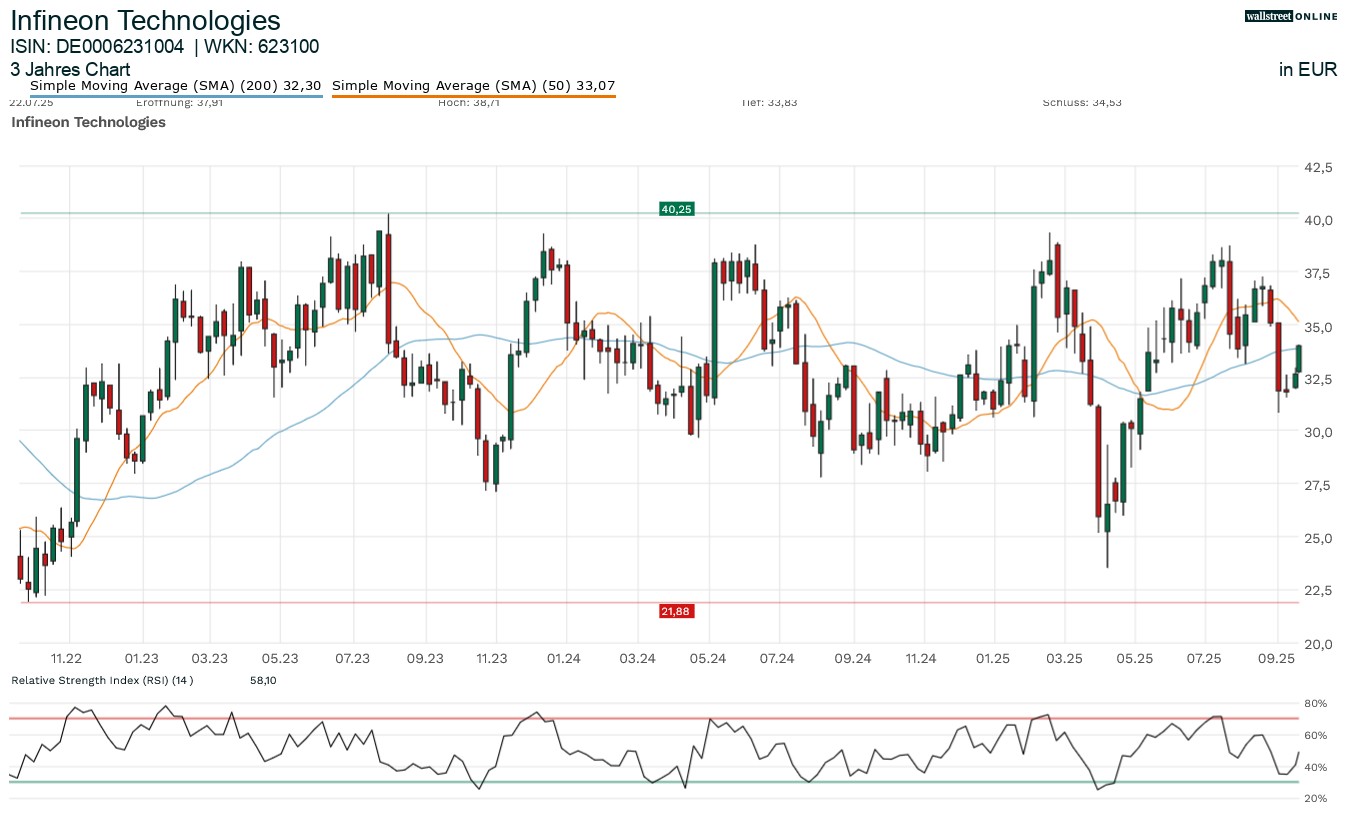Screen dimensions: 1349x831
Task: Click the 09.24 date axis label
Action: [x=853, y=658]
